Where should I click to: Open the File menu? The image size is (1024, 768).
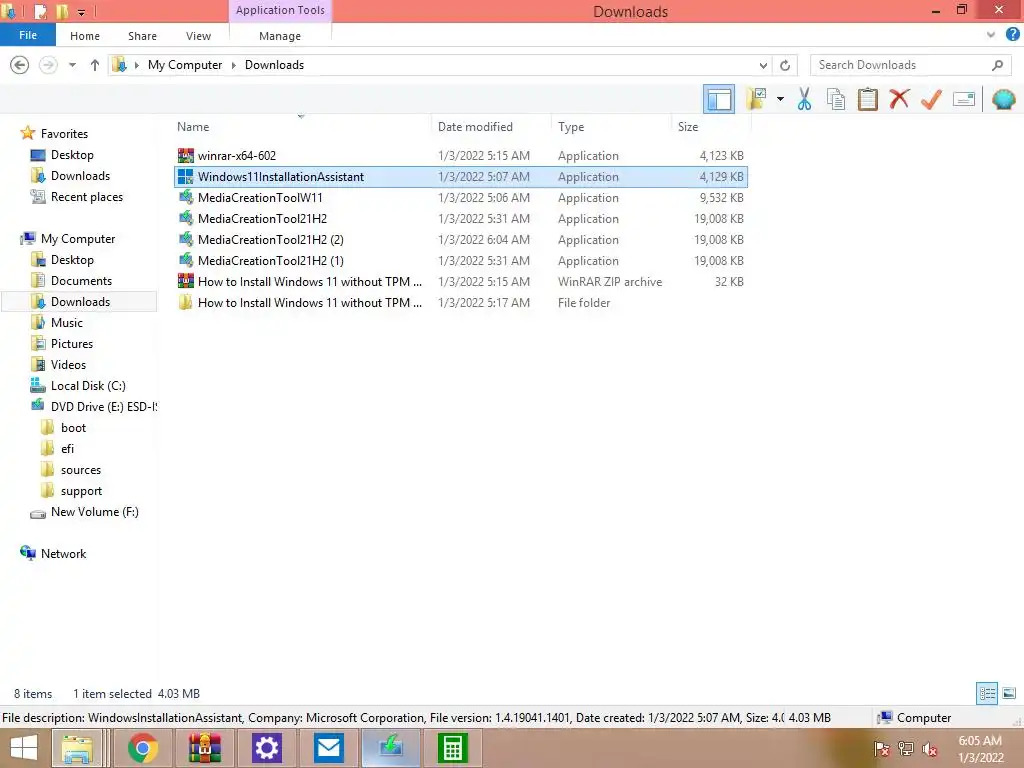click(28, 35)
